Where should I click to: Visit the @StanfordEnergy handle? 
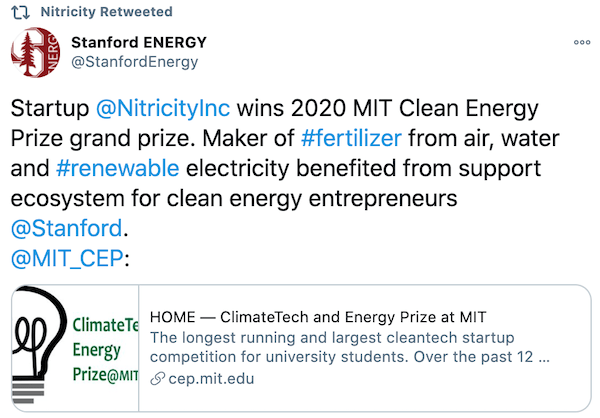pyautogui.click(x=135, y=62)
